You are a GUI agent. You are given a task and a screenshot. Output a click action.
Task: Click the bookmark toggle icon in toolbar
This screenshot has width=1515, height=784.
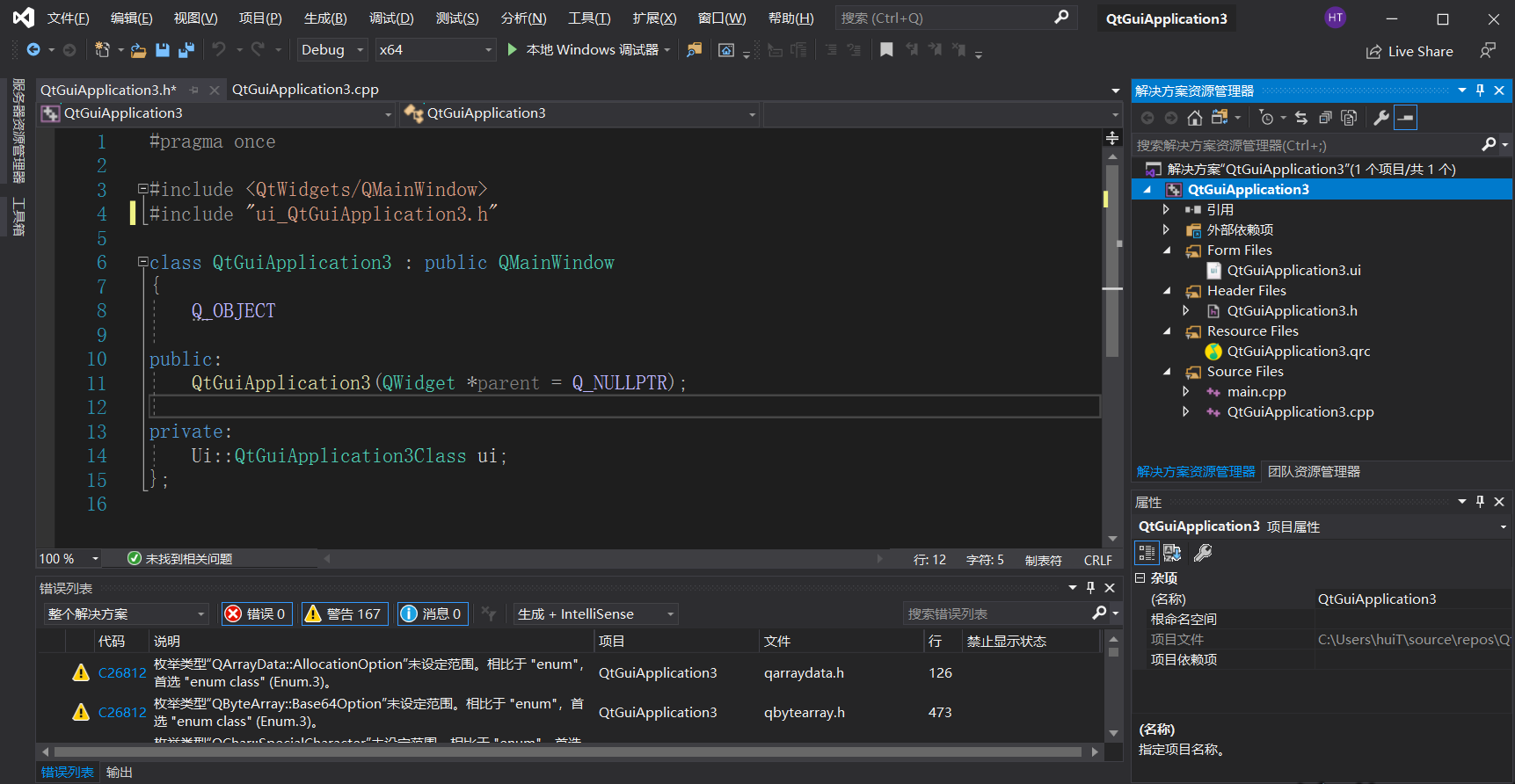tap(886, 50)
